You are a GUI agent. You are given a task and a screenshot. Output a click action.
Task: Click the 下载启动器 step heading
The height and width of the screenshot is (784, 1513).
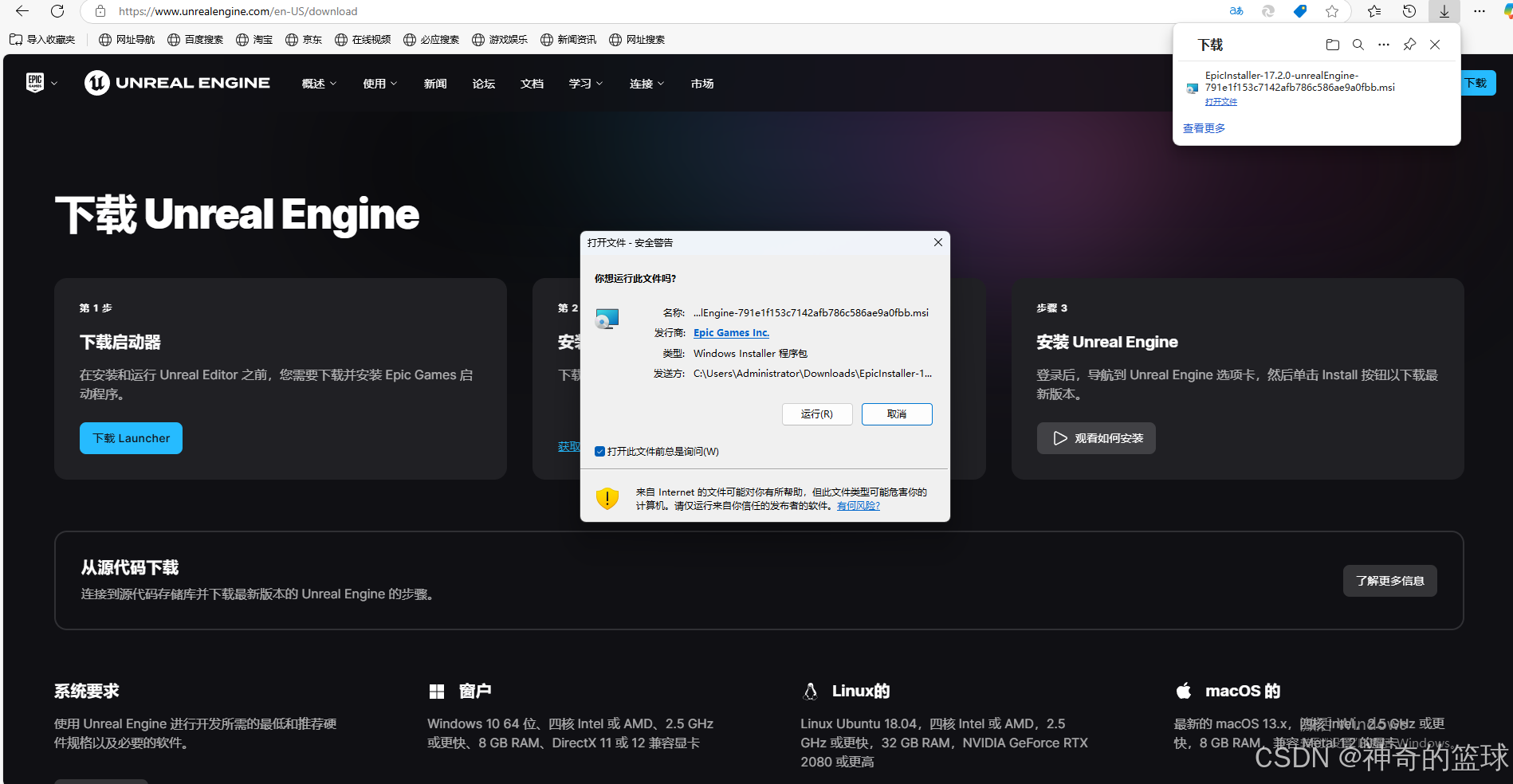(120, 342)
